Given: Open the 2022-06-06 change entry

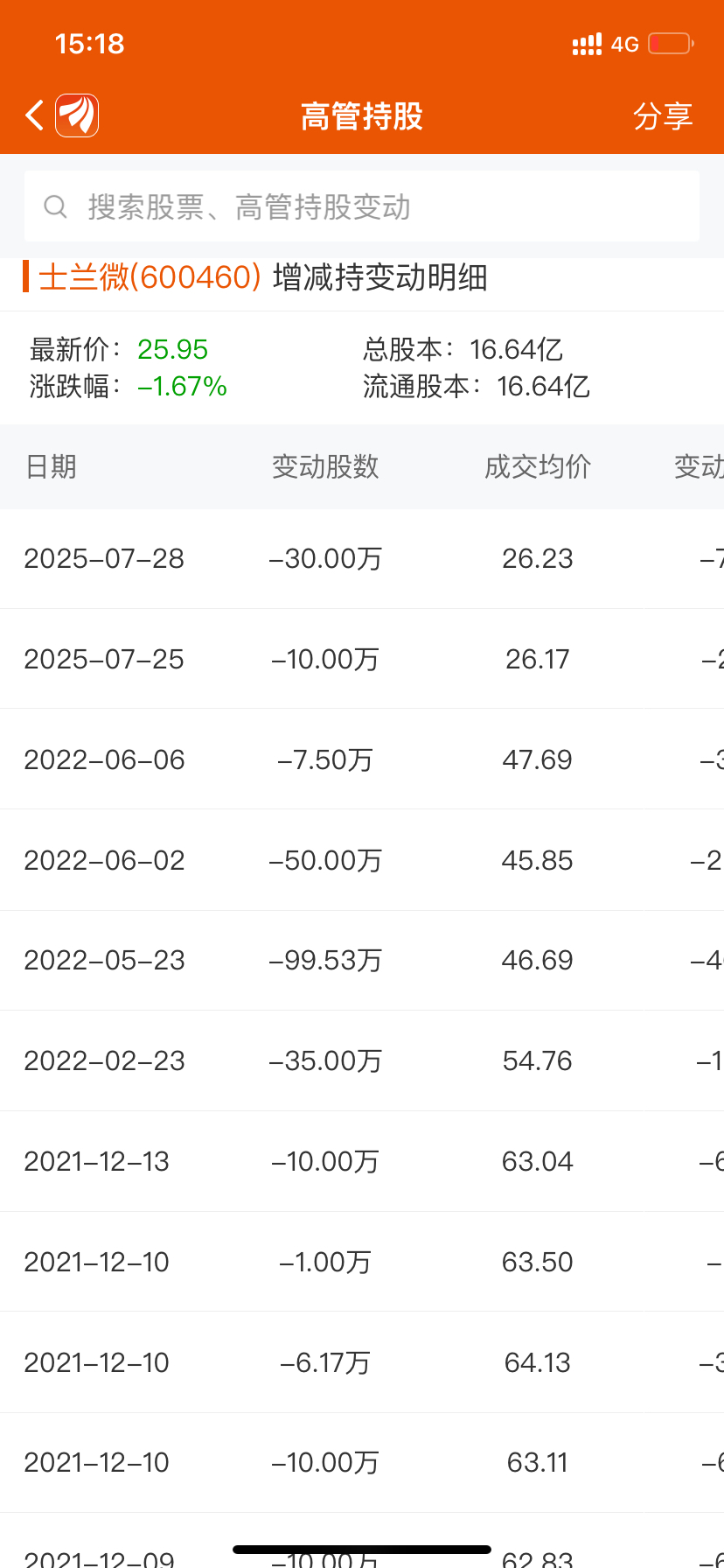Looking at the screenshot, I should (362, 759).
